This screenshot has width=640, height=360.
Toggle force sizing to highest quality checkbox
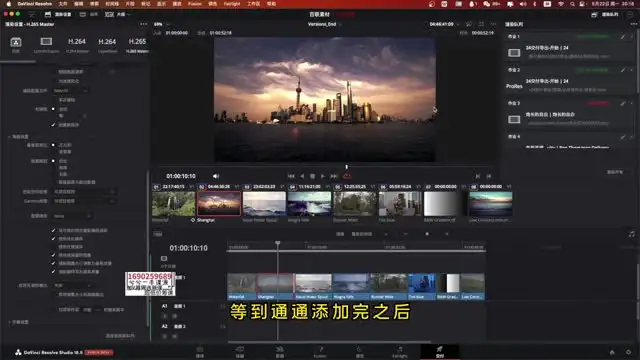click(53, 263)
